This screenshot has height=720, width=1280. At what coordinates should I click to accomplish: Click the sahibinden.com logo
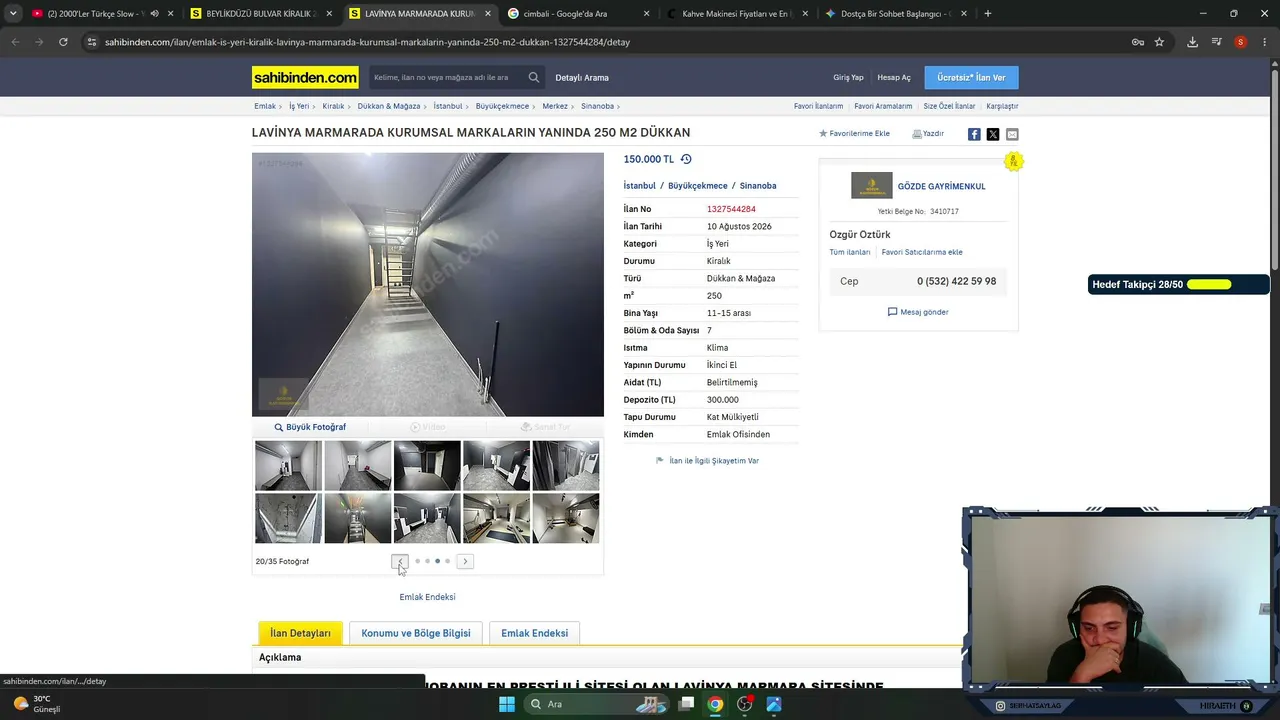point(305,78)
